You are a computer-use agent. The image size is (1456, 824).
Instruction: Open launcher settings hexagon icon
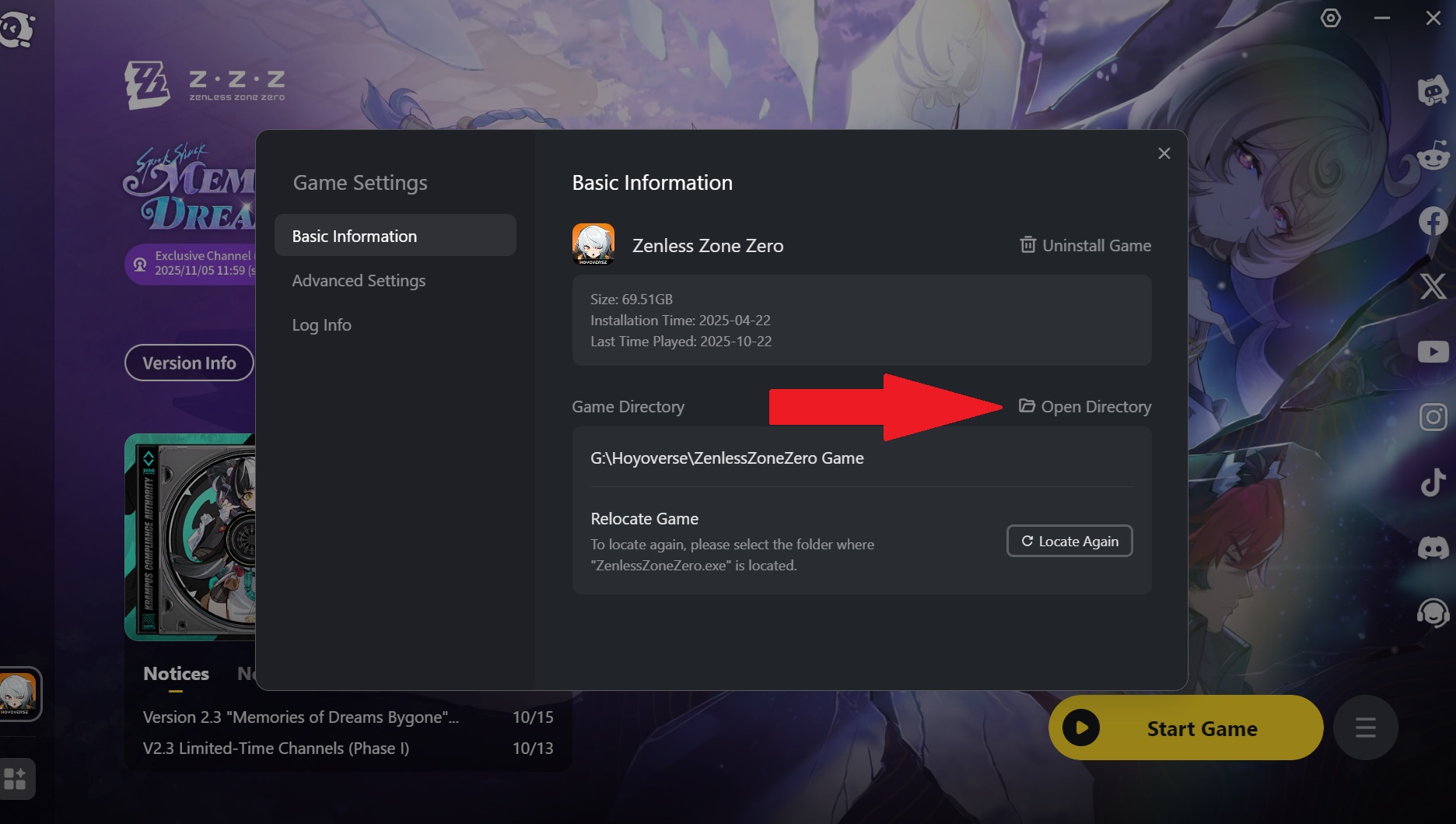point(1331,18)
